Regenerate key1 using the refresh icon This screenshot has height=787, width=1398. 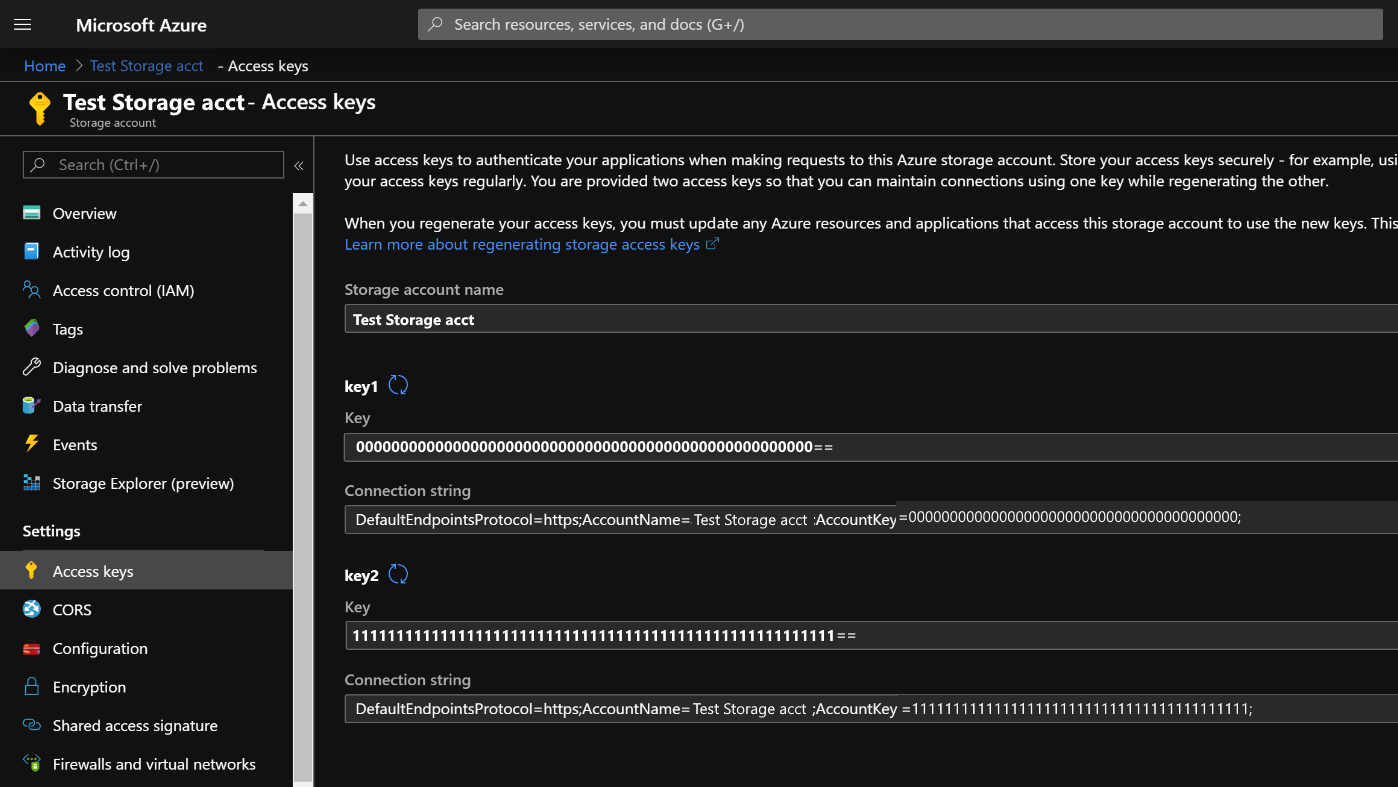(398, 384)
